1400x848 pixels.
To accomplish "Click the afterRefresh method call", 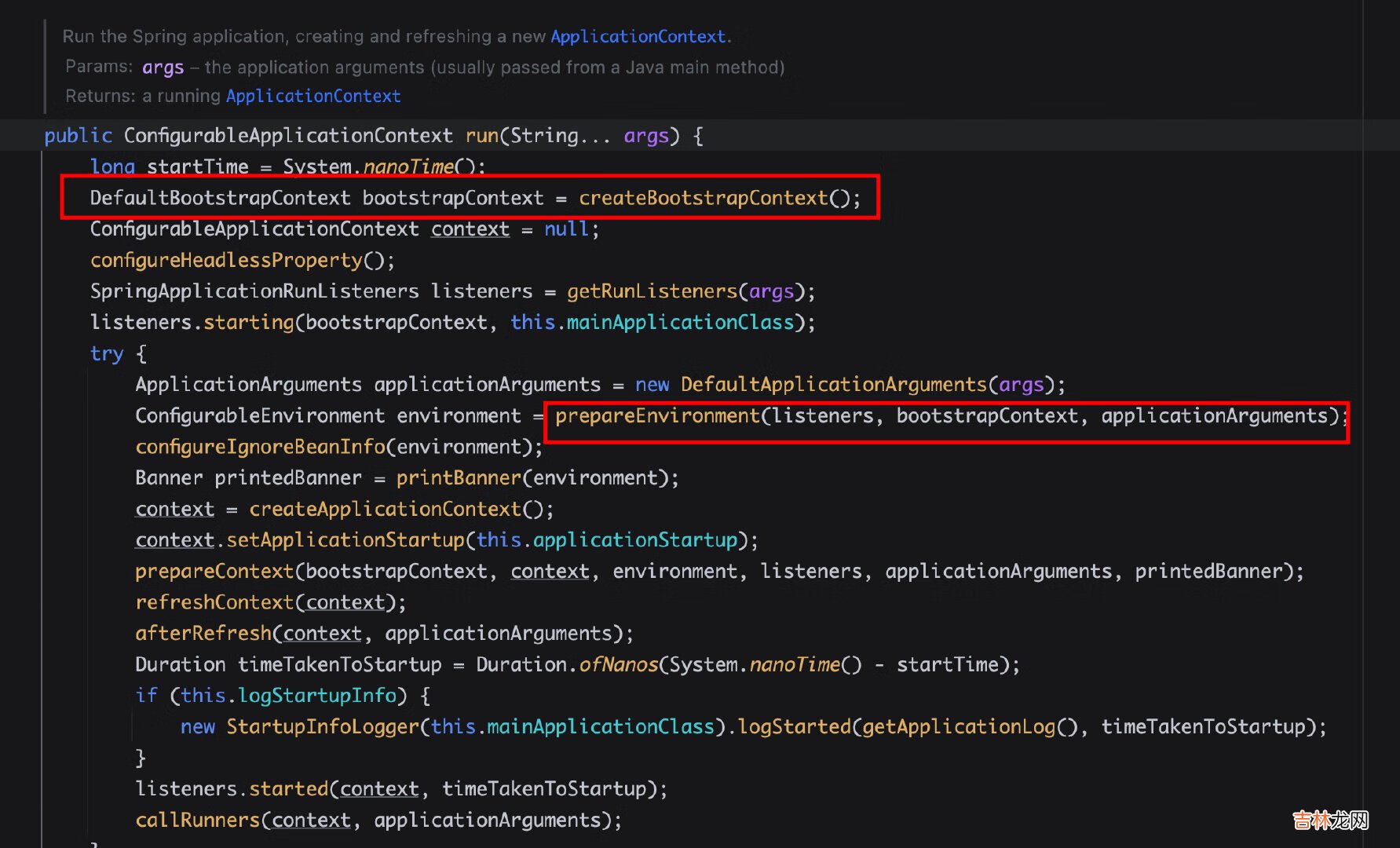I will point(203,634).
